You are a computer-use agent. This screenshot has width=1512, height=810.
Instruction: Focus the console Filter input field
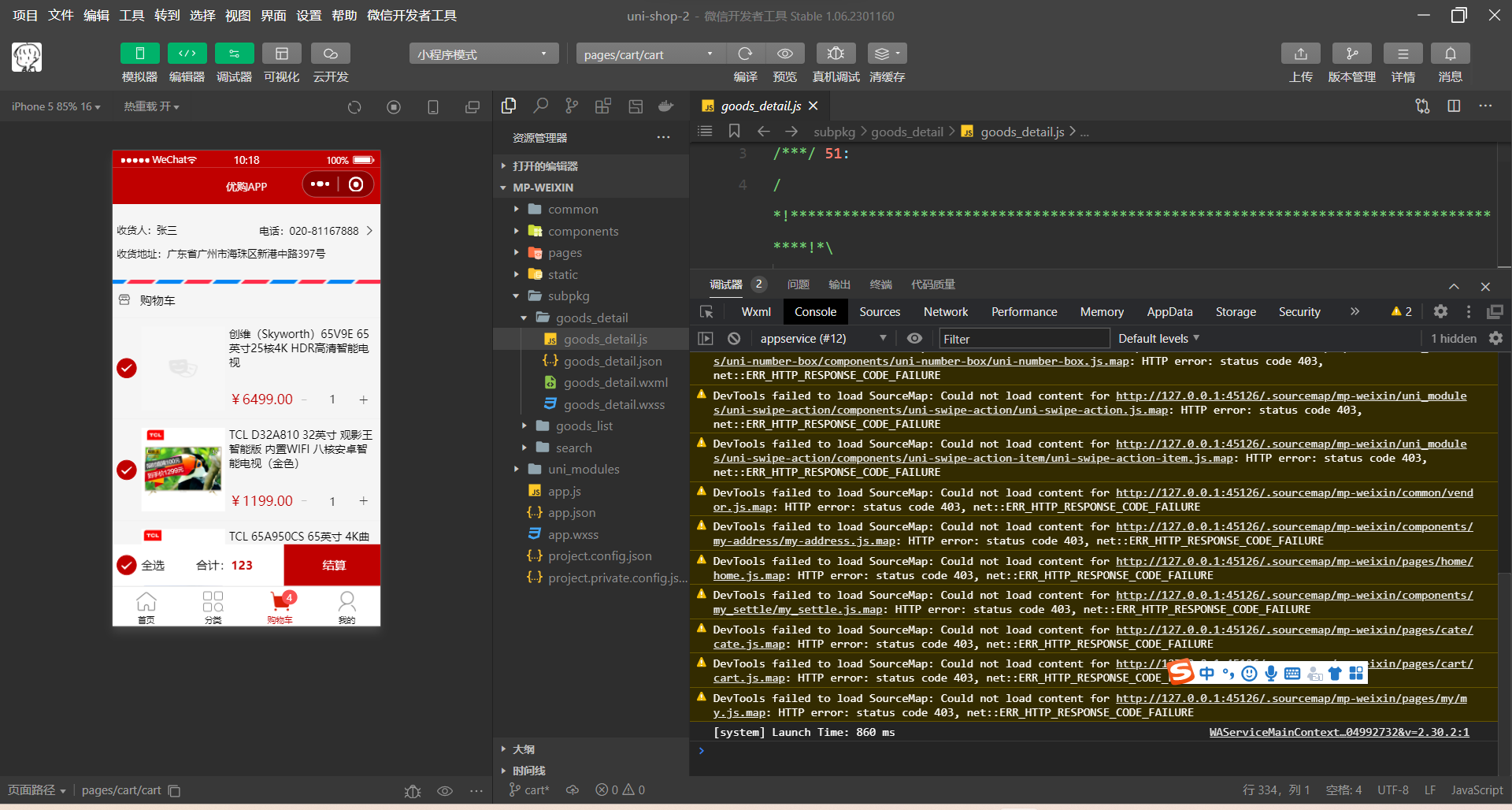[x=1024, y=339]
